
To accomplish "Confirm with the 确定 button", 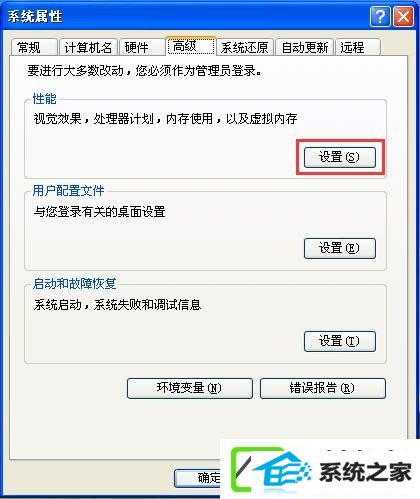I will click(x=197, y=478).
